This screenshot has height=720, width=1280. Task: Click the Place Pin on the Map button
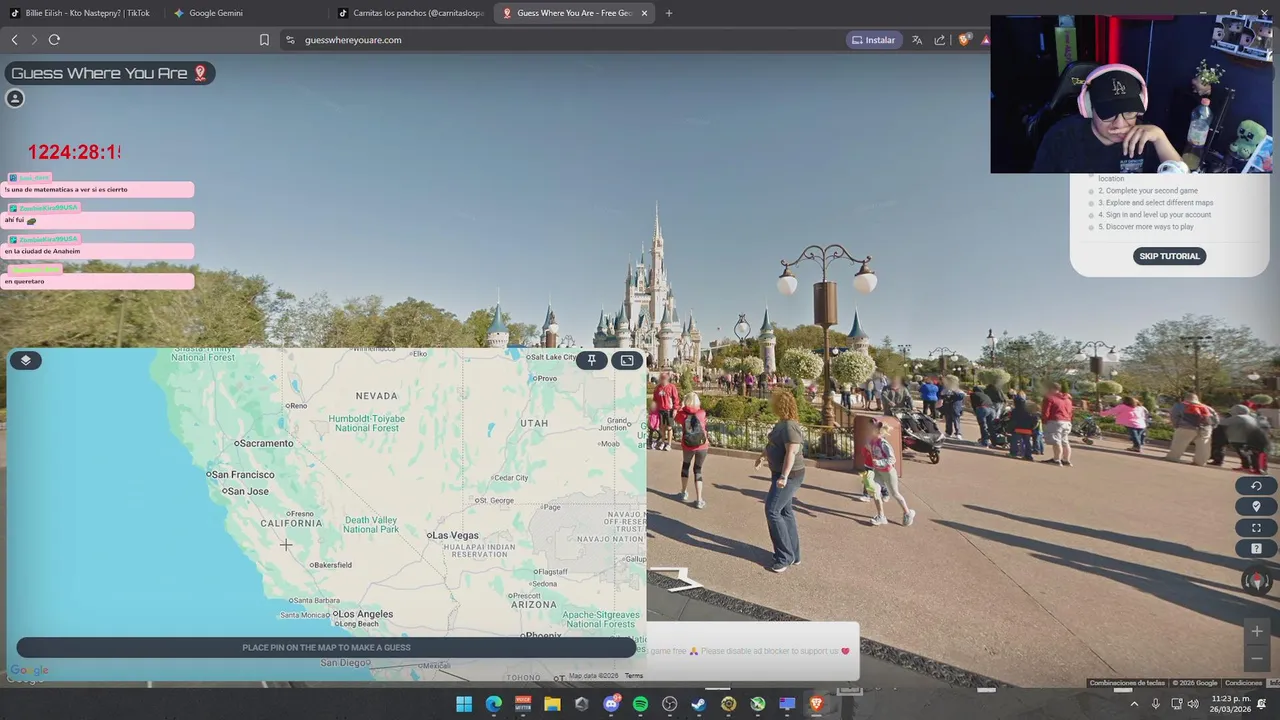pos(326,647)
